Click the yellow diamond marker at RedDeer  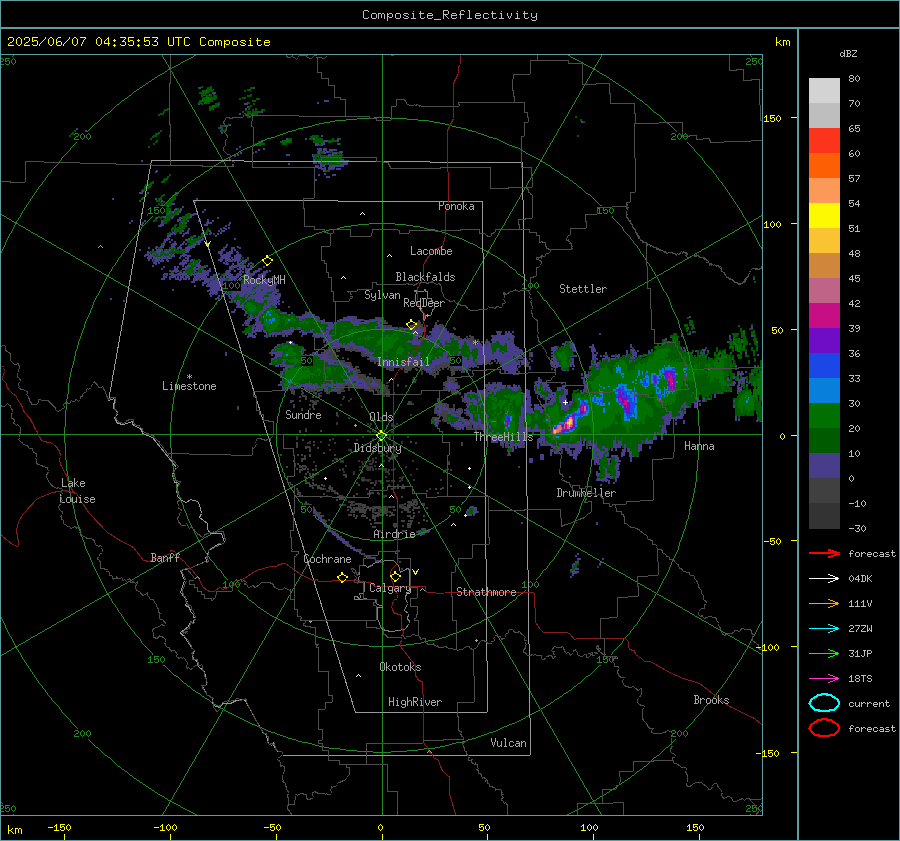(x=412, y=325)
